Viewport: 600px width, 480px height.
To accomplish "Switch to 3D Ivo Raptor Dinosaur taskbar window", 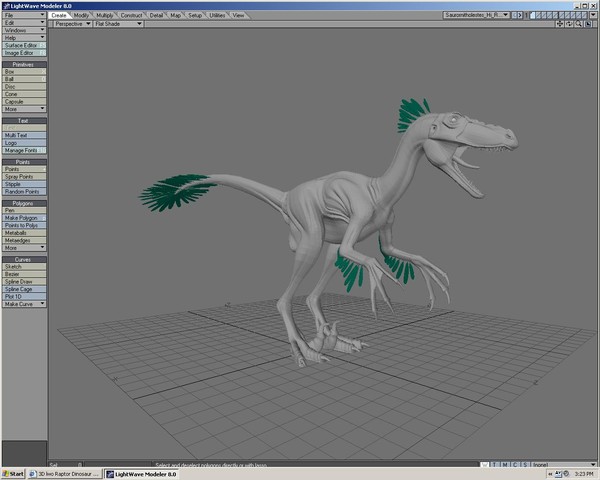I will (65, 474).
